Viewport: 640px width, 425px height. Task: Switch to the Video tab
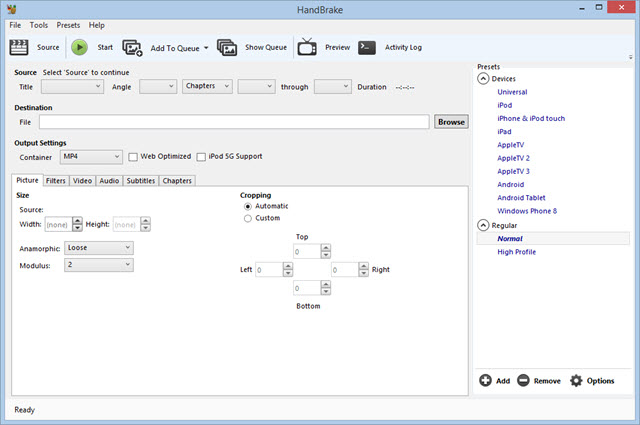pos(82,180)
